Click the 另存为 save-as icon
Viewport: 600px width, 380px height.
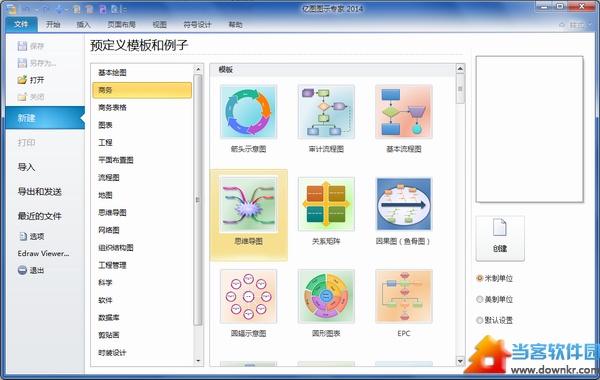[x=22, y=63]
